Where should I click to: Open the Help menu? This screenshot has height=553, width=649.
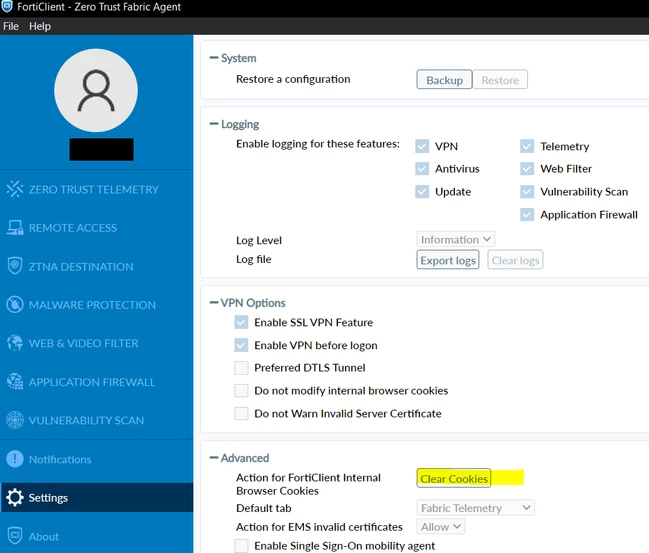tap(40, 26)
